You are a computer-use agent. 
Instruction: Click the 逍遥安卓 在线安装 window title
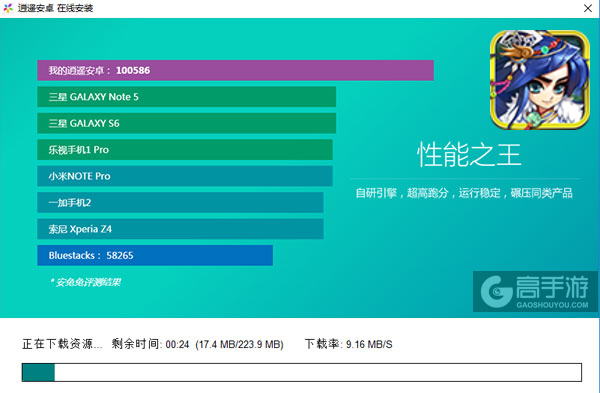[55, 8]
